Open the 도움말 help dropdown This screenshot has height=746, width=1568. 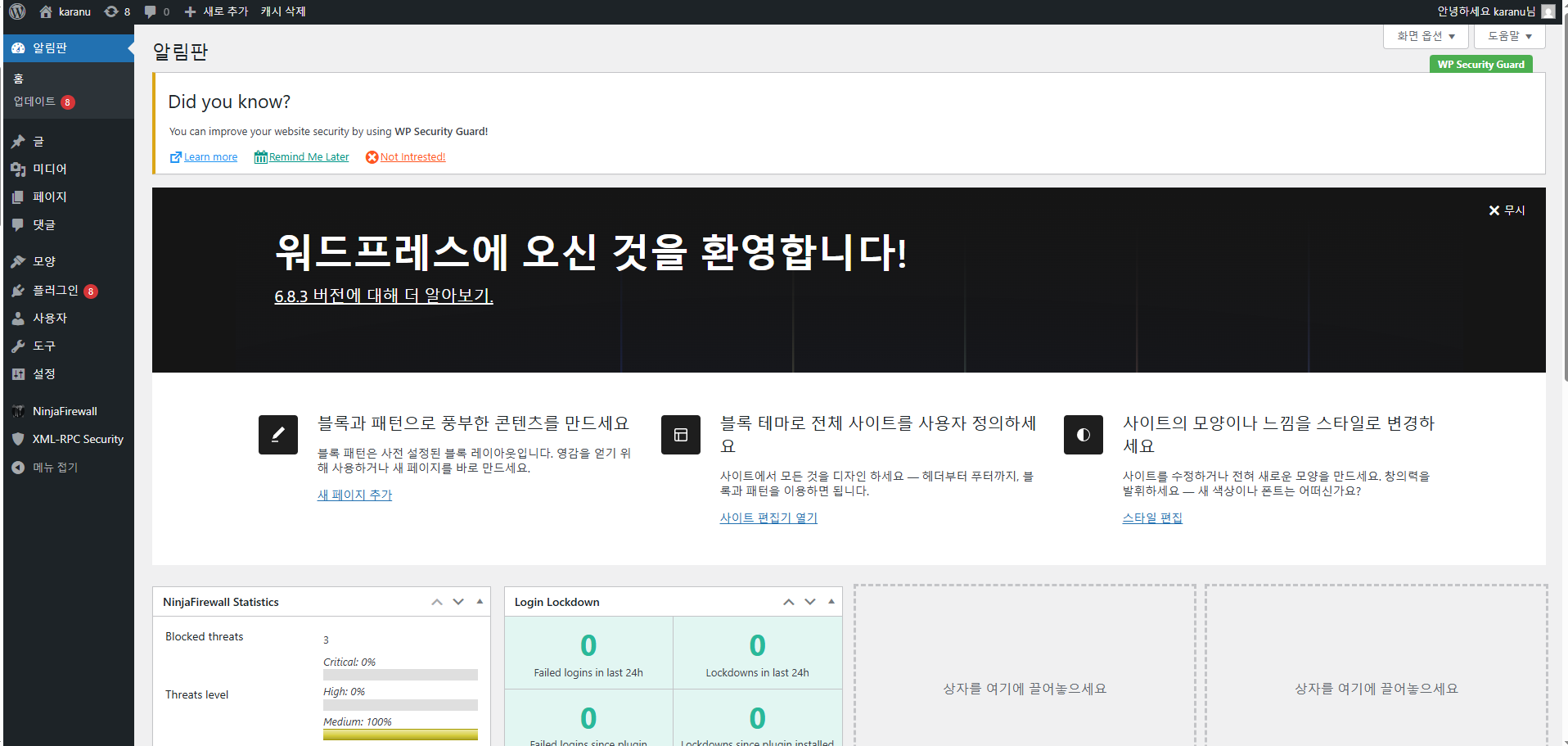[x=1509, y=36]
